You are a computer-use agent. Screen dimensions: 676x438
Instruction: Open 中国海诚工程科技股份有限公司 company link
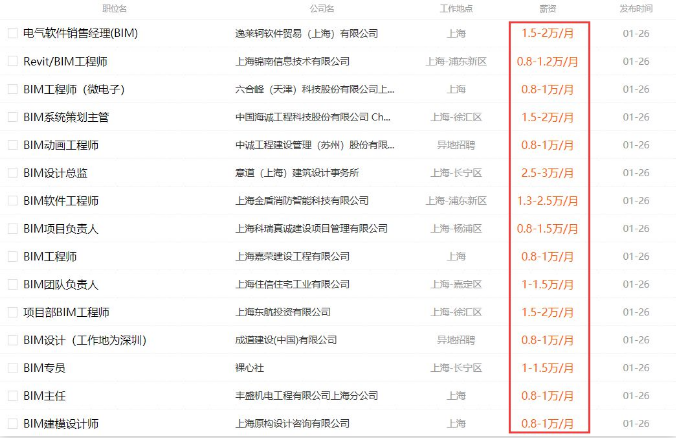pyautogui.click(x=313, y=117)
